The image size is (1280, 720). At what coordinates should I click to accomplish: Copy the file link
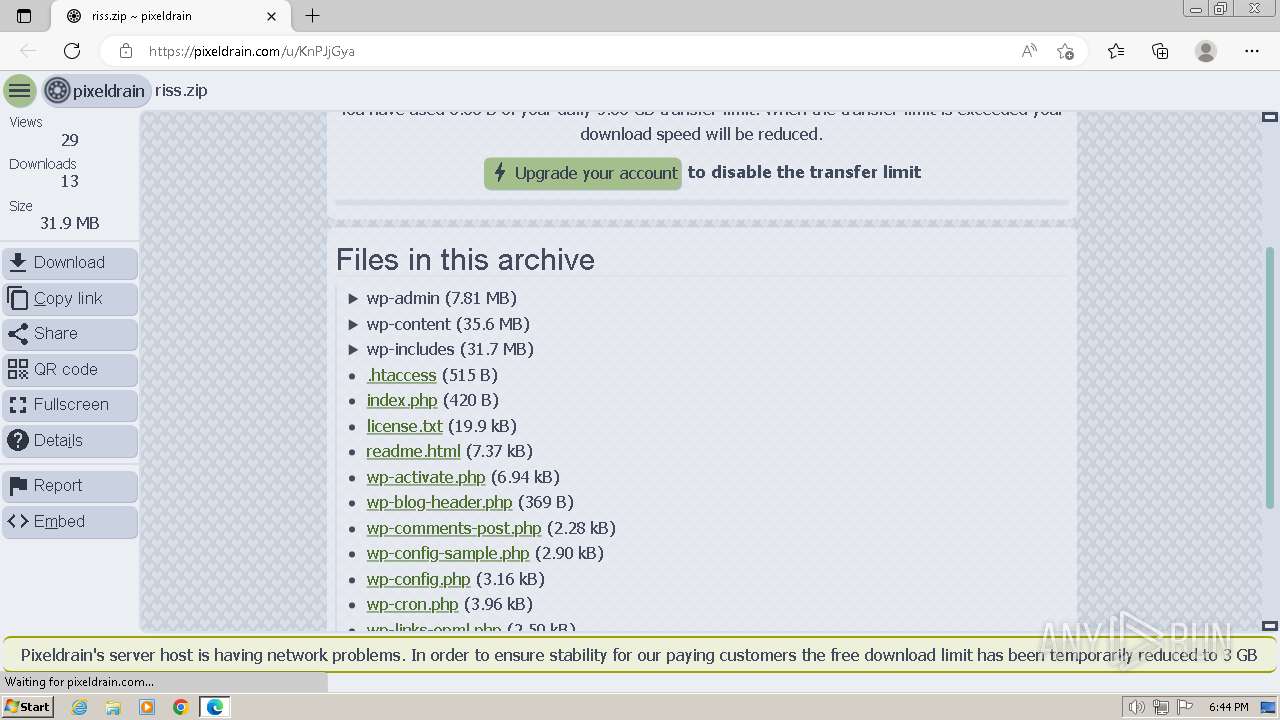(70, 298)
